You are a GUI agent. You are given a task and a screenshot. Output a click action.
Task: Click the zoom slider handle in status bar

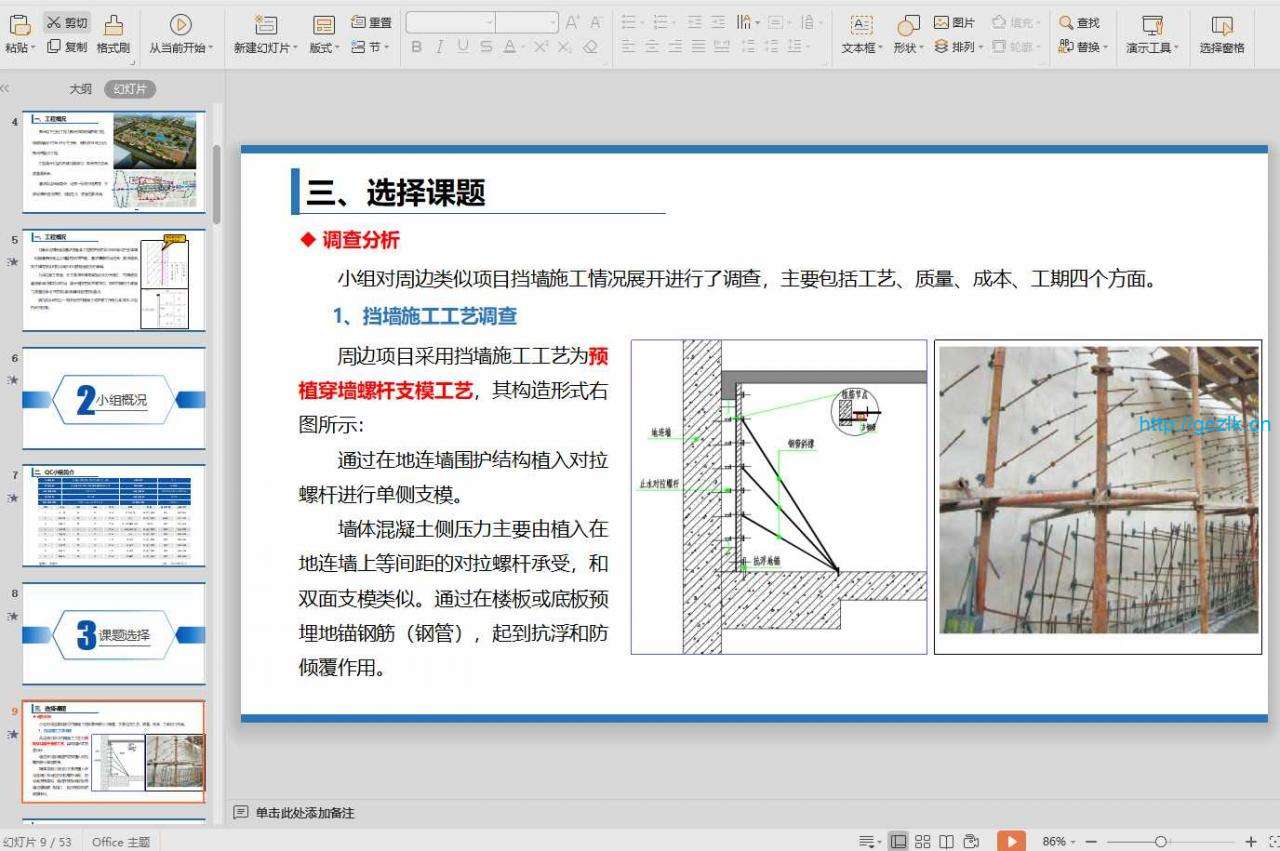[1160, 842]
